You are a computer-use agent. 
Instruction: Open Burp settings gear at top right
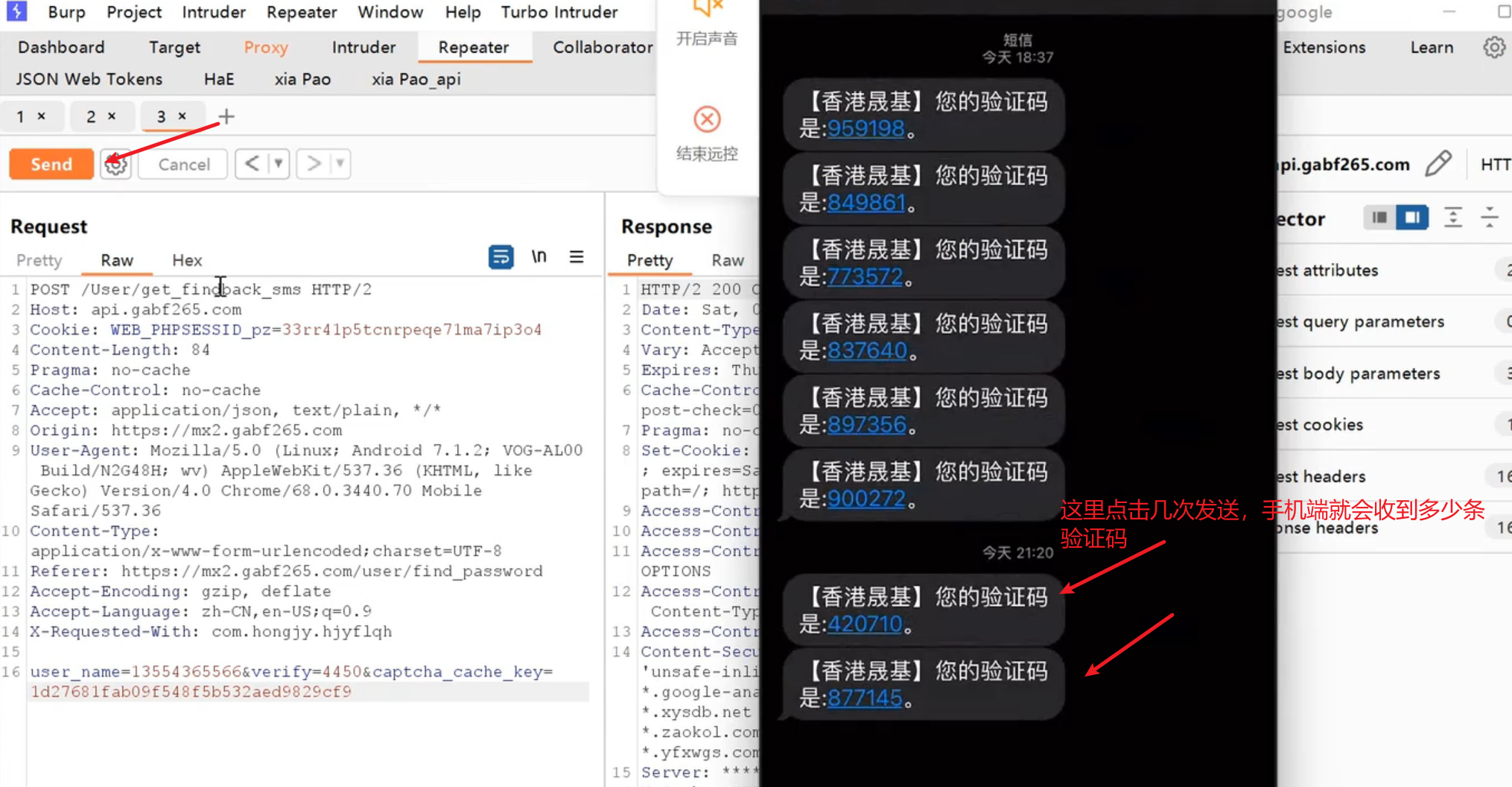coord(1494,47)
